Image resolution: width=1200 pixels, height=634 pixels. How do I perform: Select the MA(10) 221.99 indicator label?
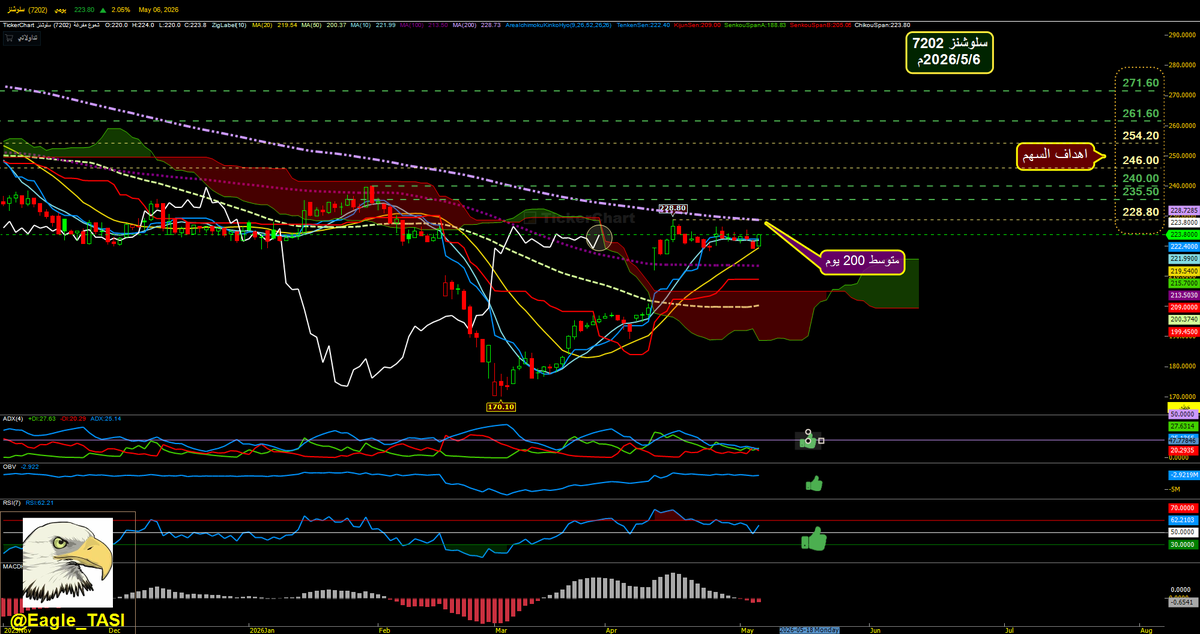click(x=373, y=25)
